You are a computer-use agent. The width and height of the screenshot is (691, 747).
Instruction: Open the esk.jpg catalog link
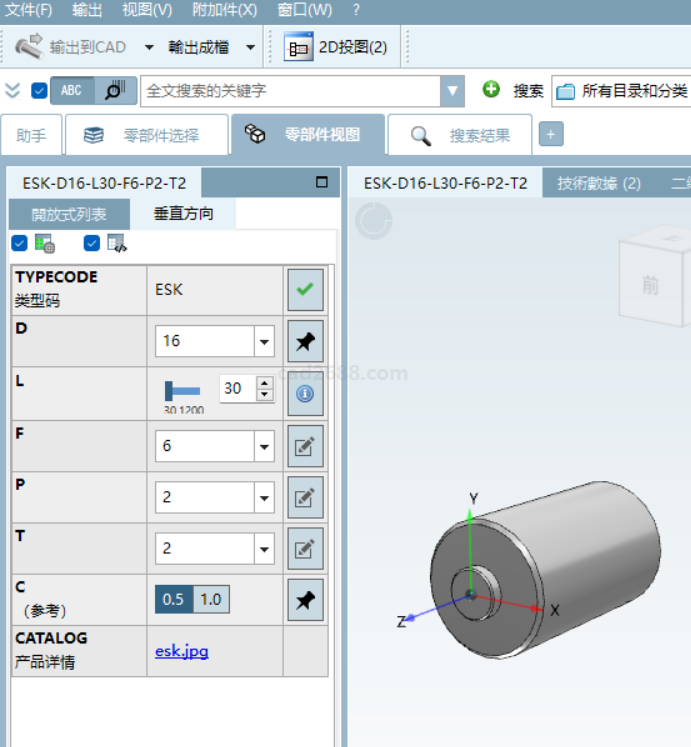click(x=182, y=651)
